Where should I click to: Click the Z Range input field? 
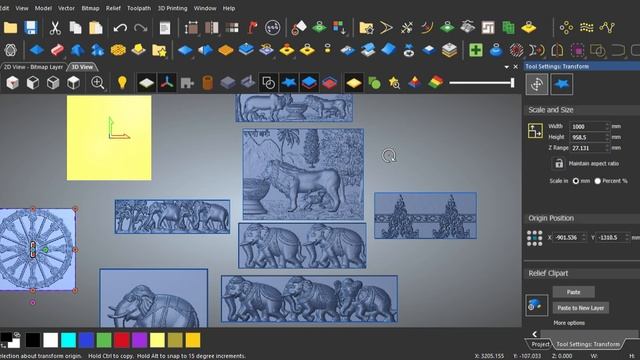587,148
